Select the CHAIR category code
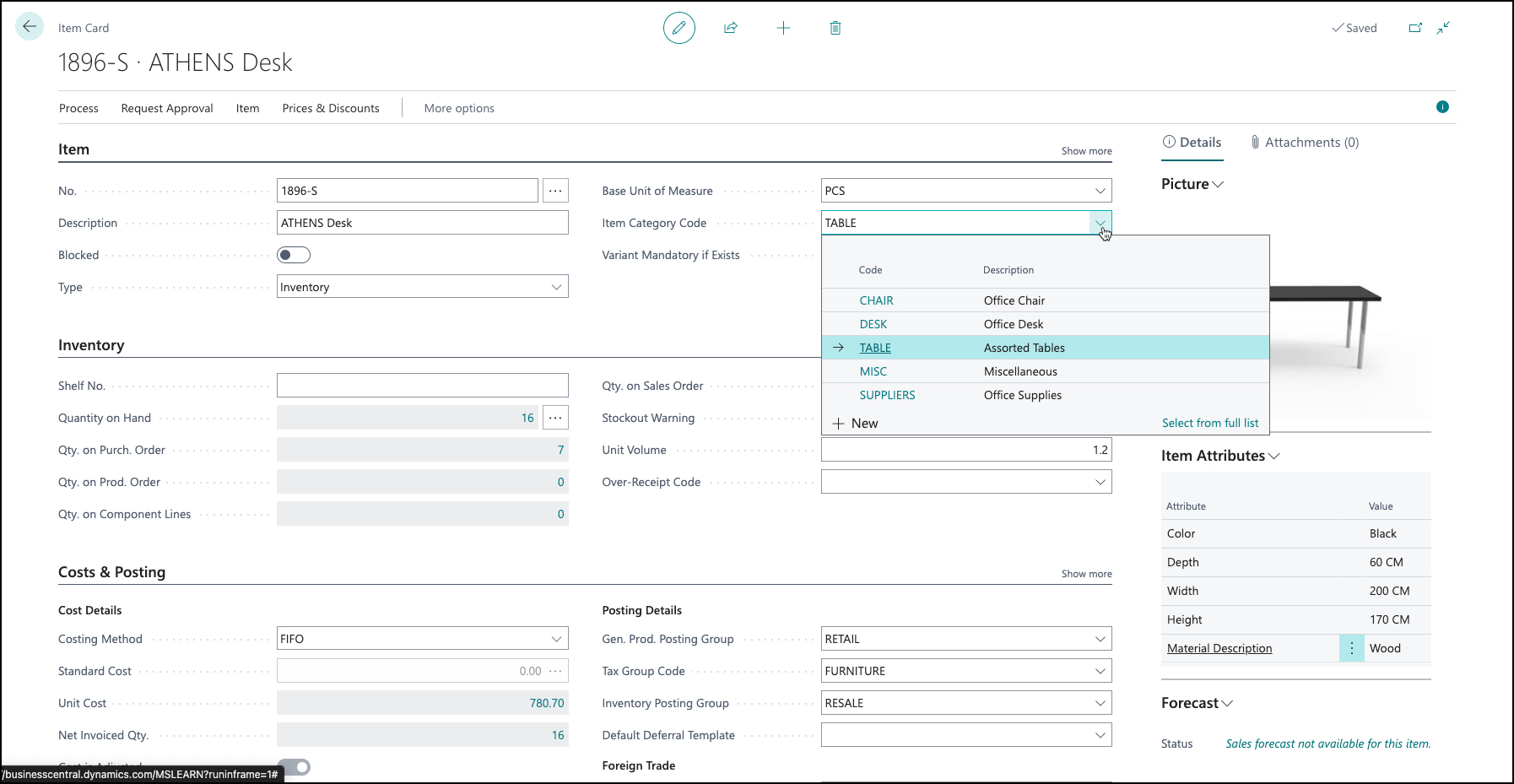The height and width of the screenshot is (784, 1514). coord(876,300)
